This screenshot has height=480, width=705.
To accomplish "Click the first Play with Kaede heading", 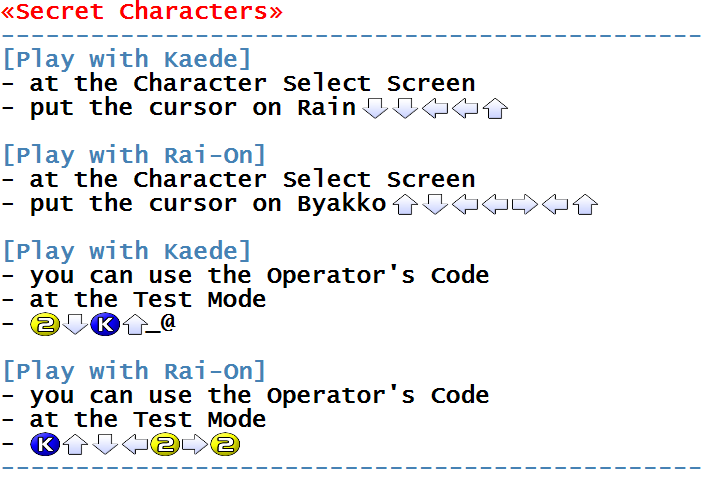I will tap(127, 59).
